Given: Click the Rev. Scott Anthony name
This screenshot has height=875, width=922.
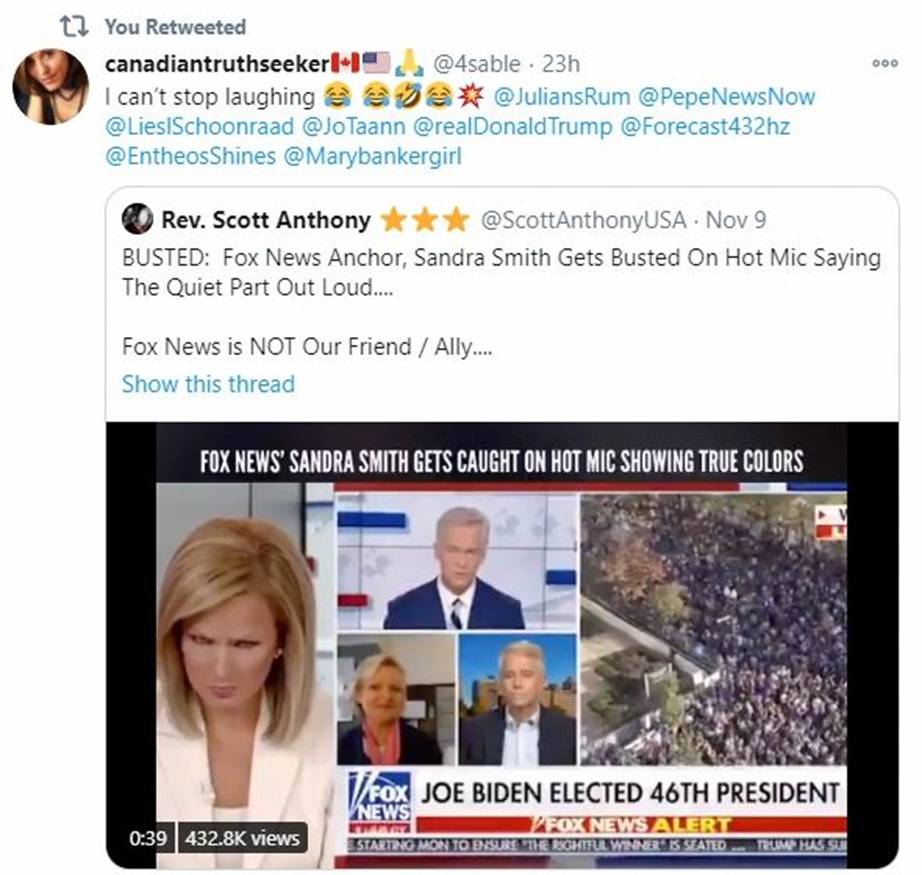Looking at the screenshot, I should [266, 219].
